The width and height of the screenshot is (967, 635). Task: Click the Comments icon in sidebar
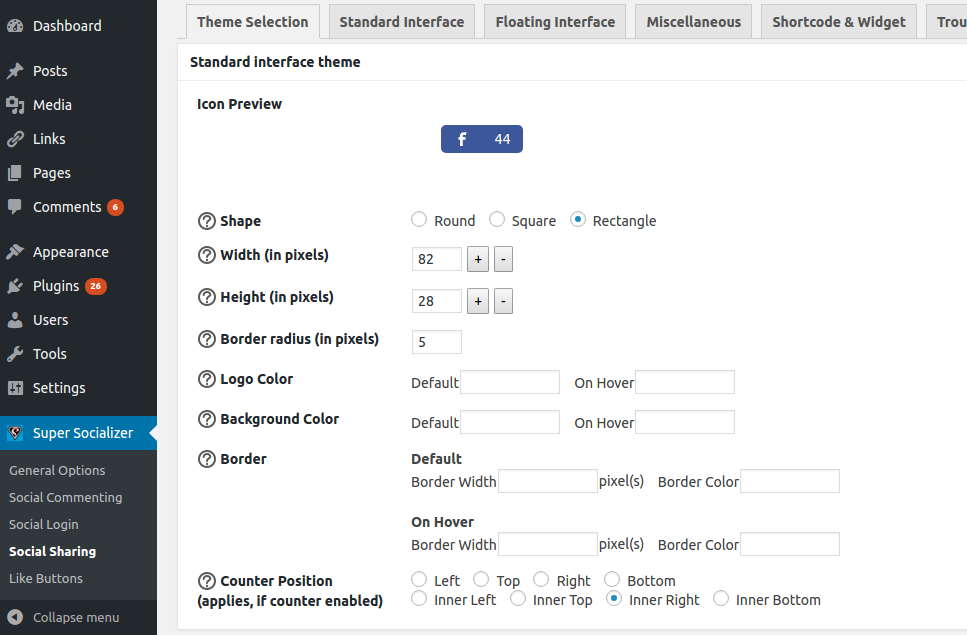pos(18,207)
